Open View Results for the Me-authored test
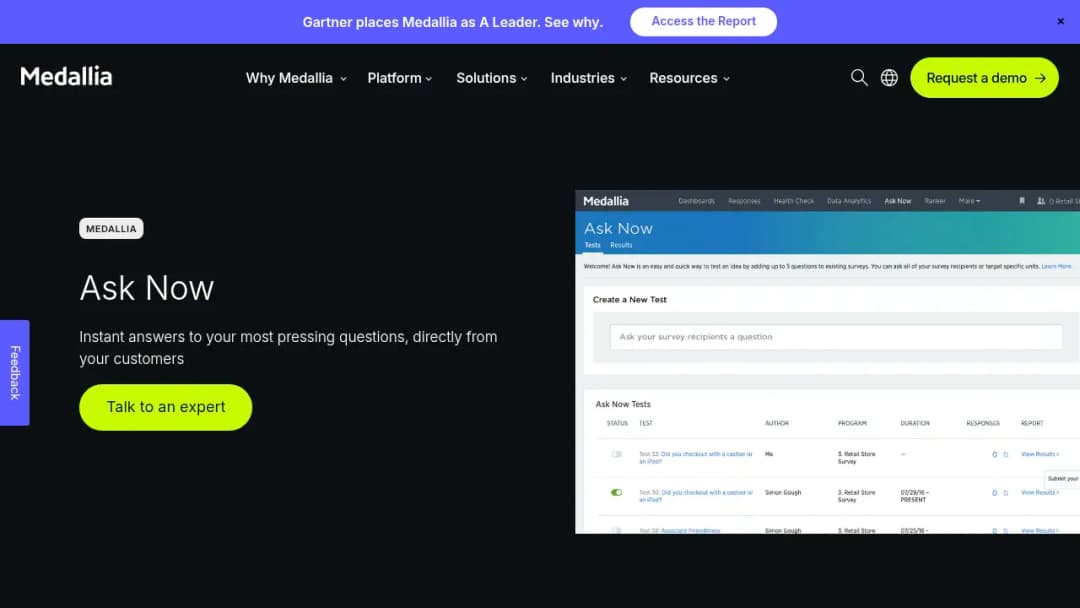The width and height of the screenshot is (1080, 608). (1039, 454)
